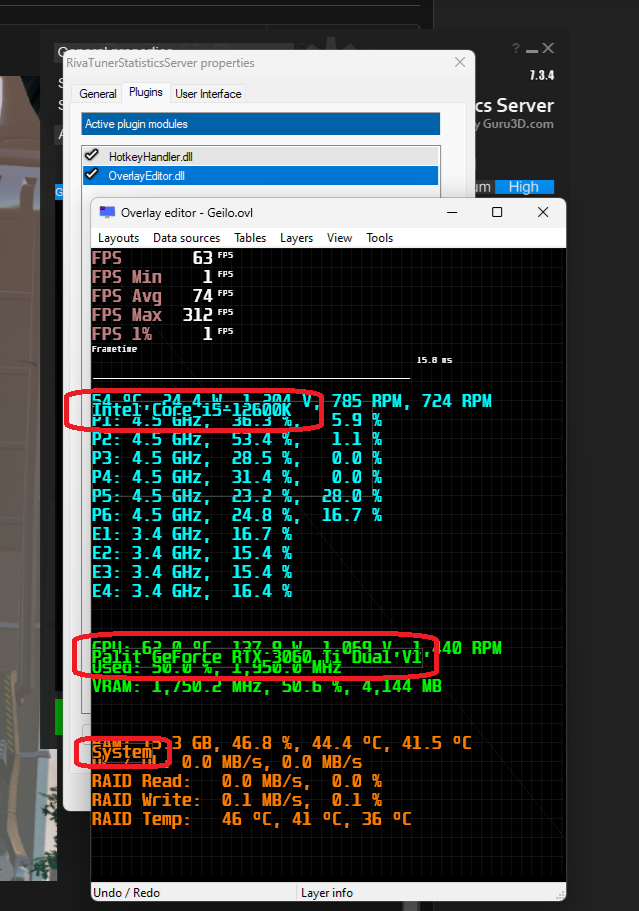This screenshot has width=639, height=911.
Task: Switch to the User Interface tab
Action: 208,94
